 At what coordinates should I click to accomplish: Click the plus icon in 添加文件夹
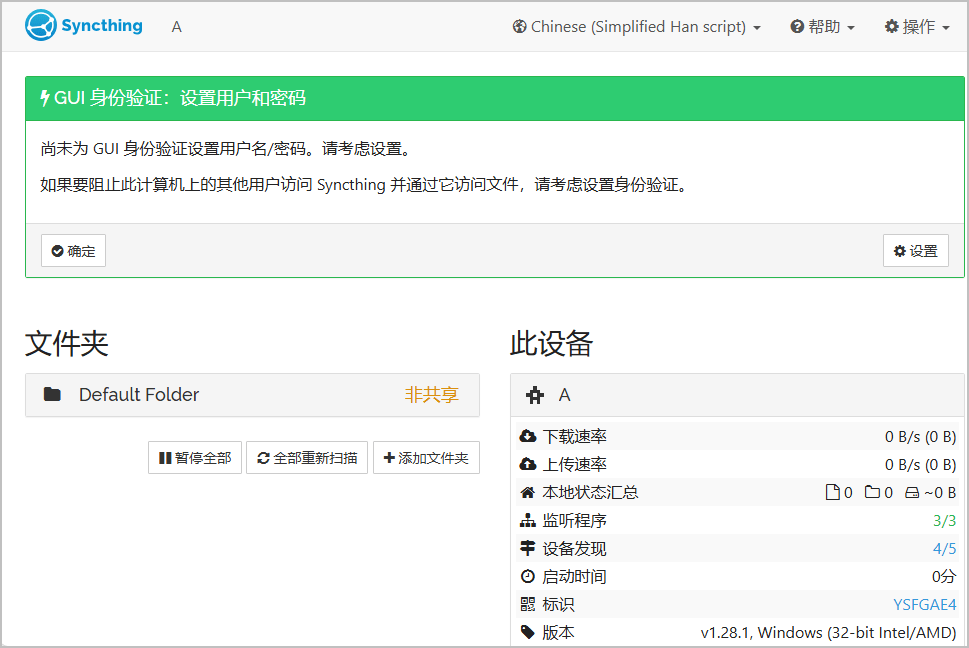tap(389, 458)
